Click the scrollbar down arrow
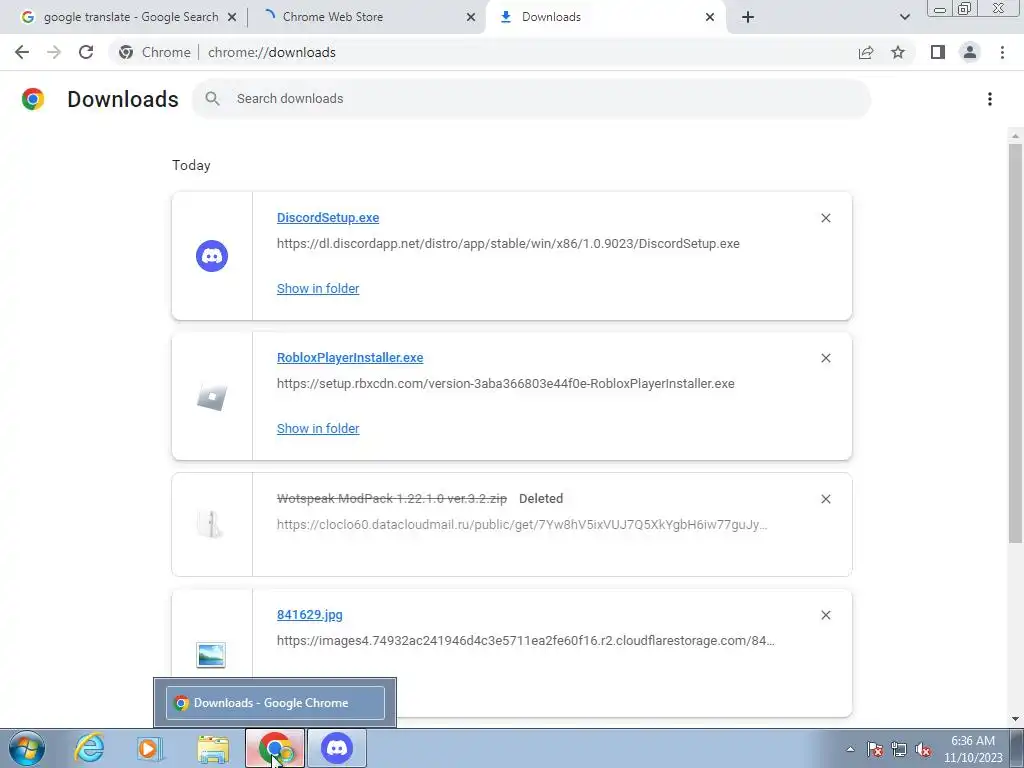1024x768 pixels. pos(1015,718)
